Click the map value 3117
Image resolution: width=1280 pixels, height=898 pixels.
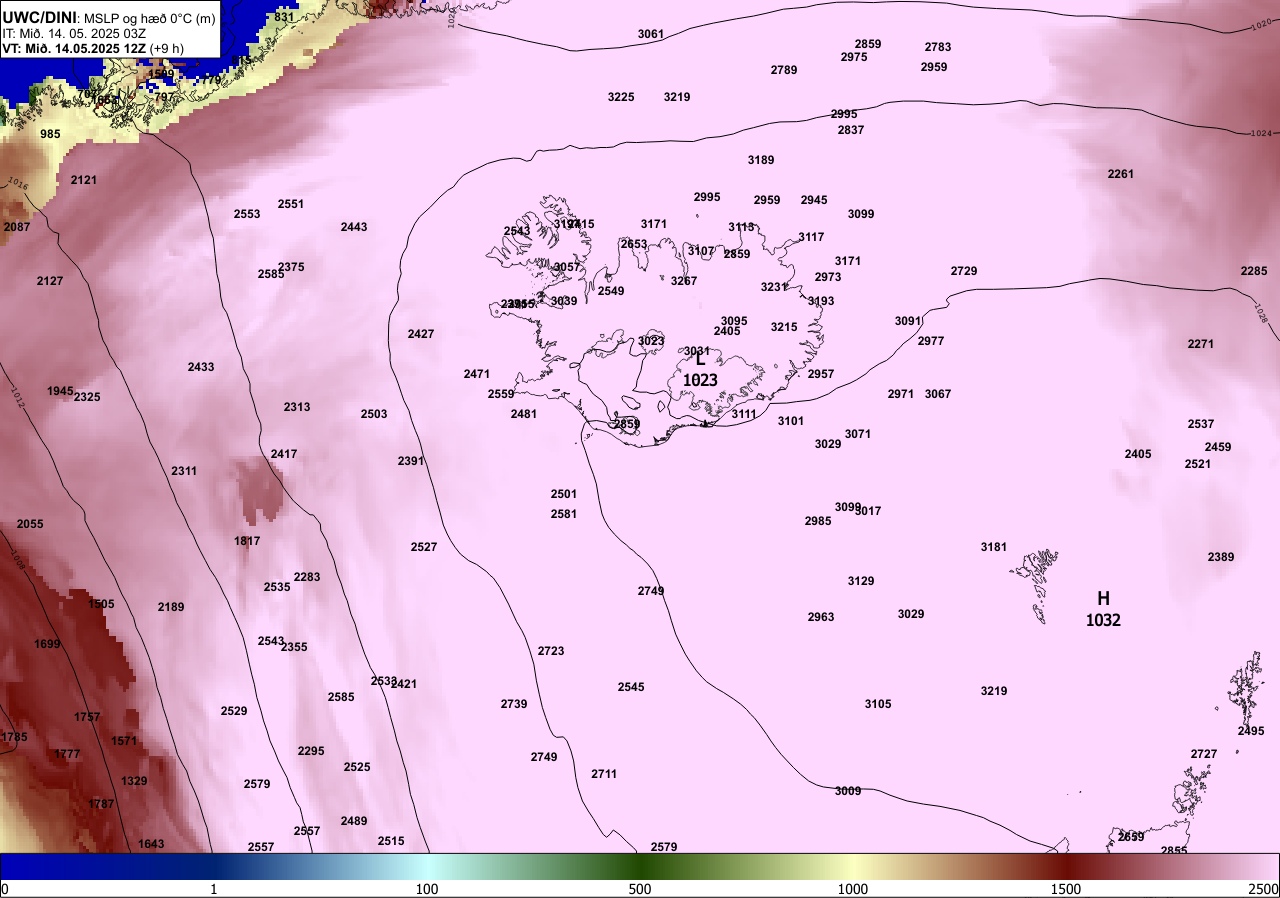click(811, 237)
